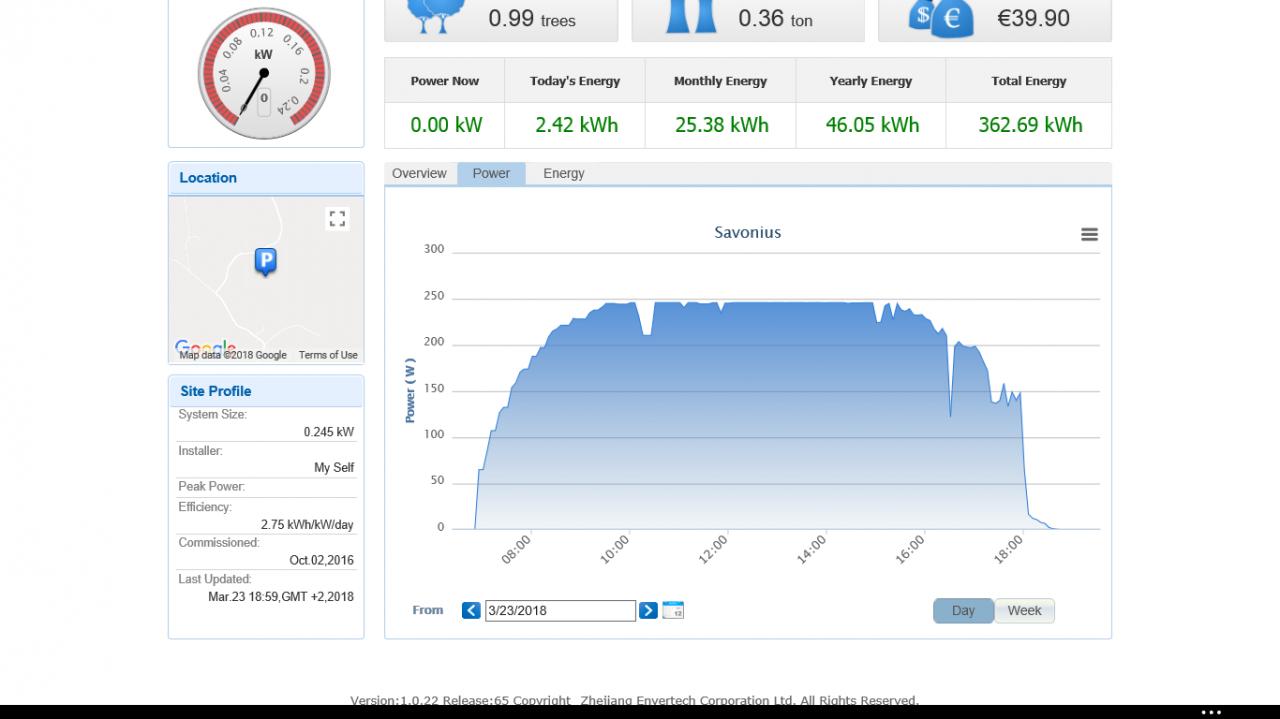
Task: Click the Peak Power label
Action: (x=211, y=486)
